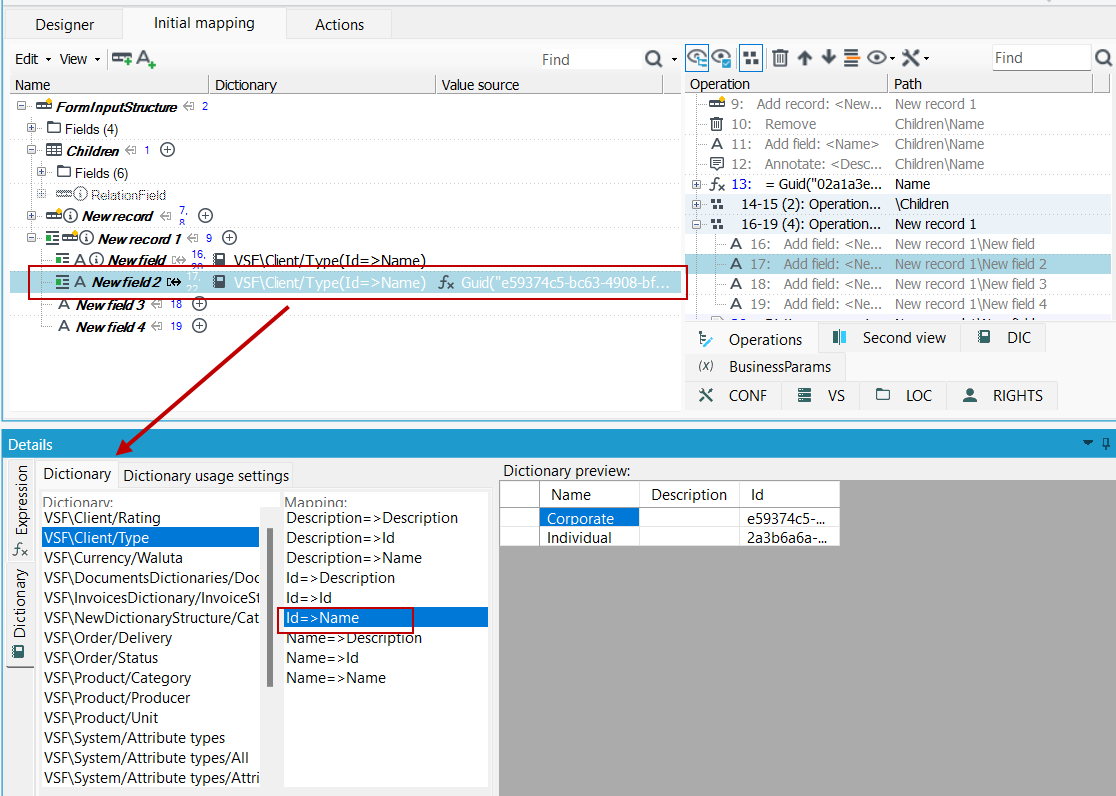
Task: Click the delete operation trash icon
Action: 780,58
